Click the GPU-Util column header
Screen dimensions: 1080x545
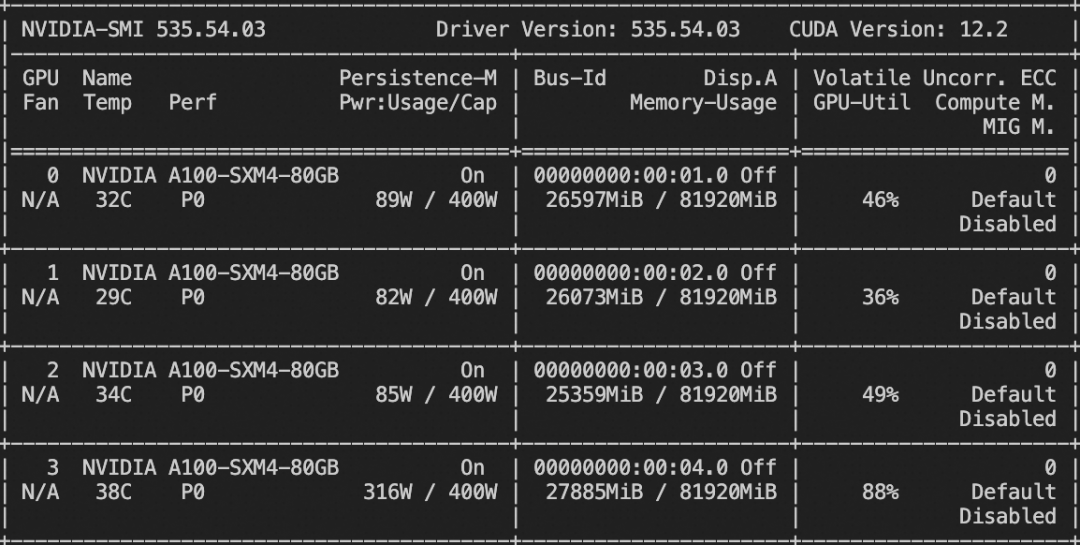861,102
